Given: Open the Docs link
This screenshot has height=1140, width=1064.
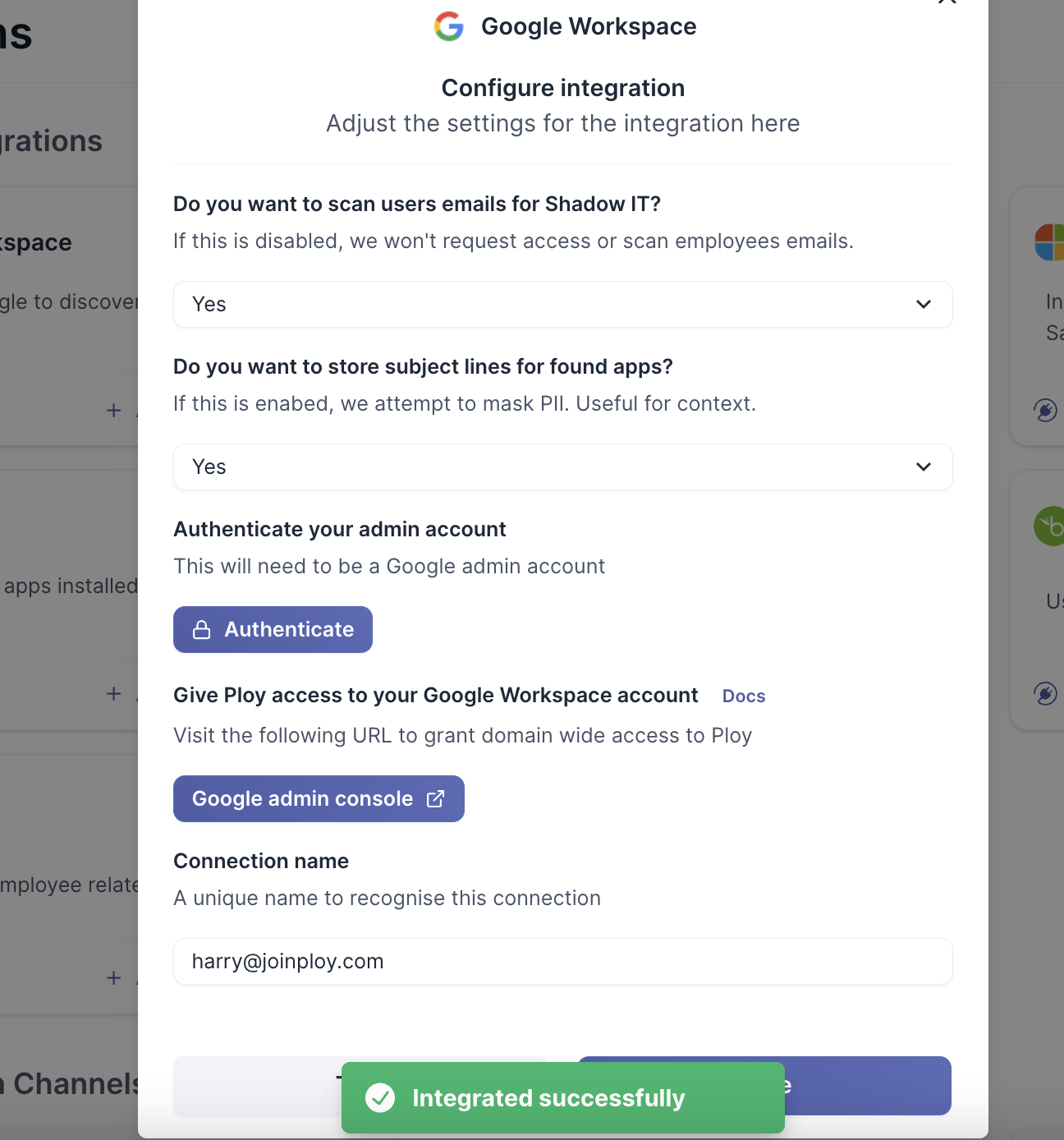Looking at the screenshot, I should (x=744, y=696).
